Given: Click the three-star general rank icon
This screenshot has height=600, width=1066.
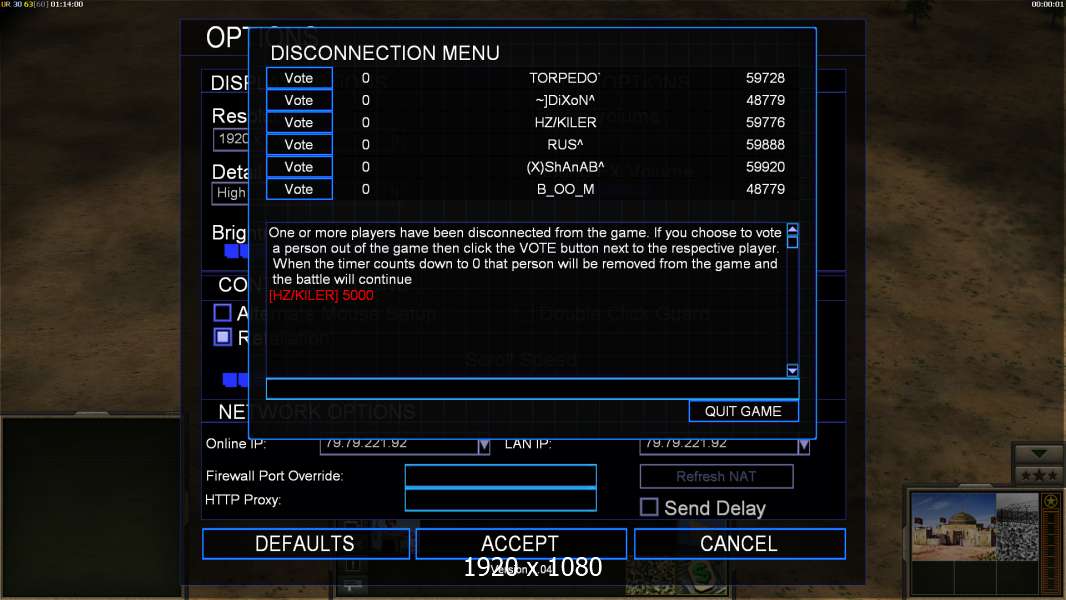Looking at the screenshot, I should (x=1038, y=475).
